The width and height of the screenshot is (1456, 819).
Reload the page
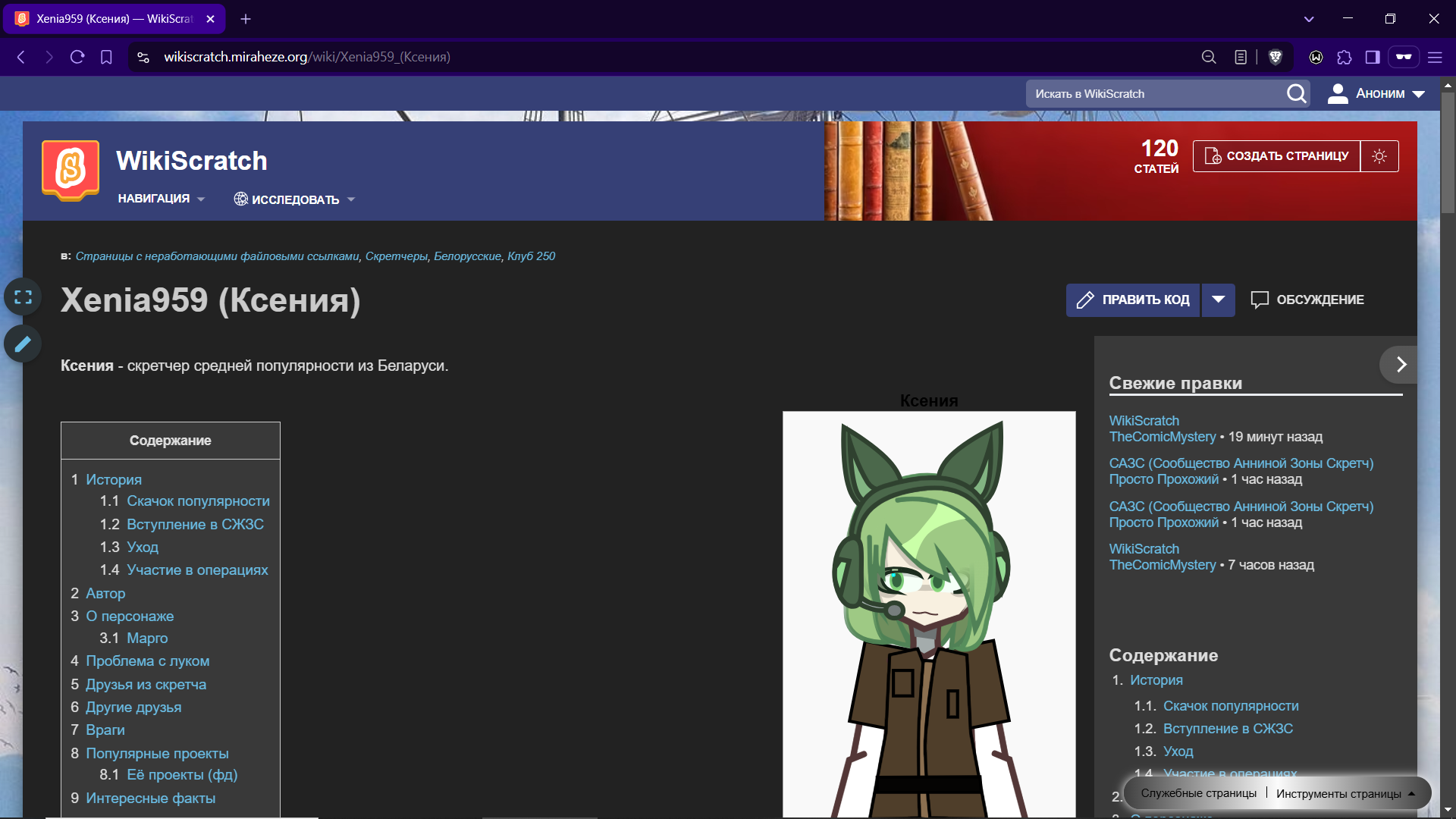(x=77, y=57)
